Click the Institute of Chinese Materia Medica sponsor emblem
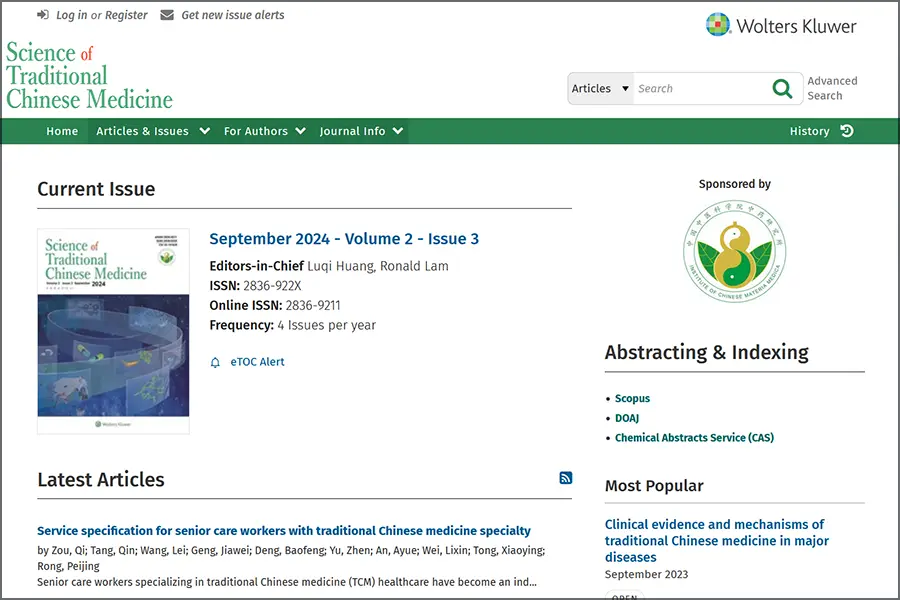 click(734, 251)
